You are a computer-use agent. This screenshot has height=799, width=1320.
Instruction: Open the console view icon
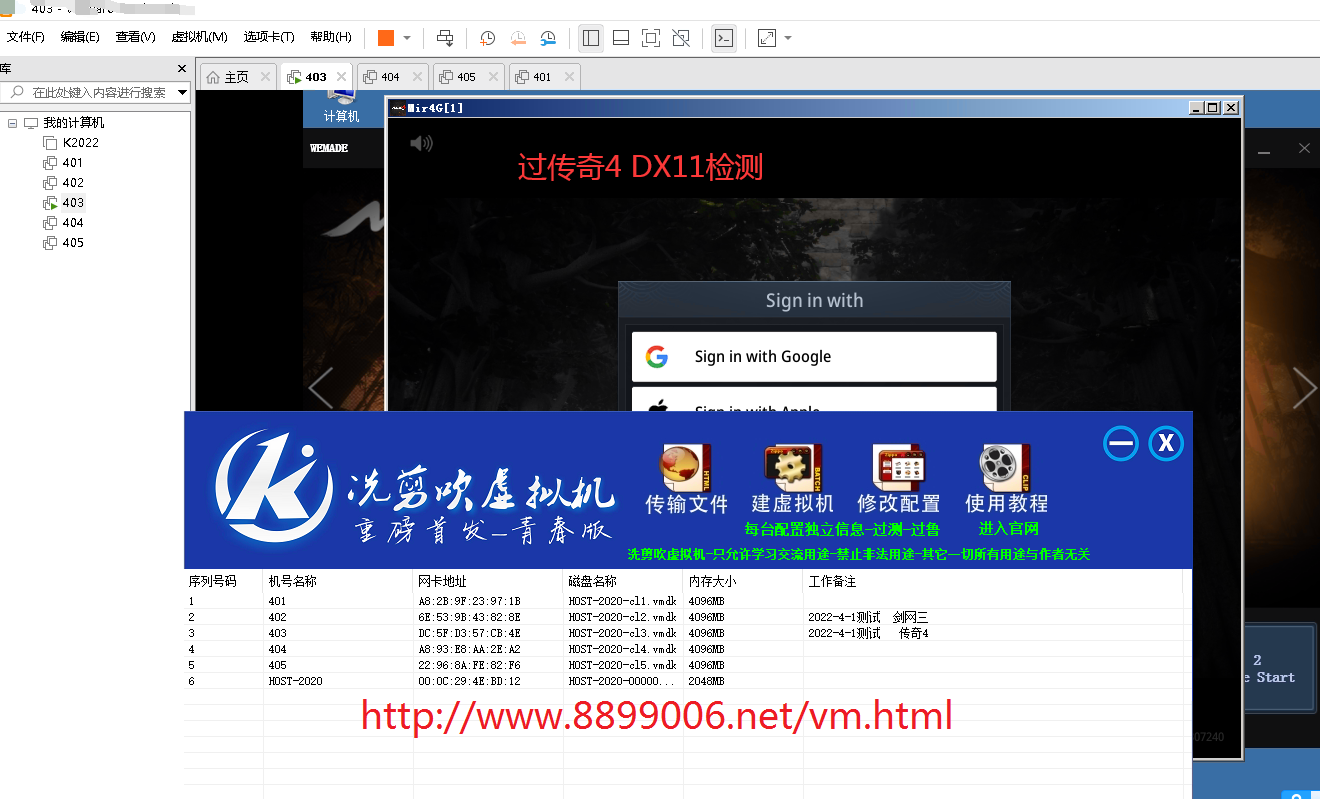tap(724, 38)
